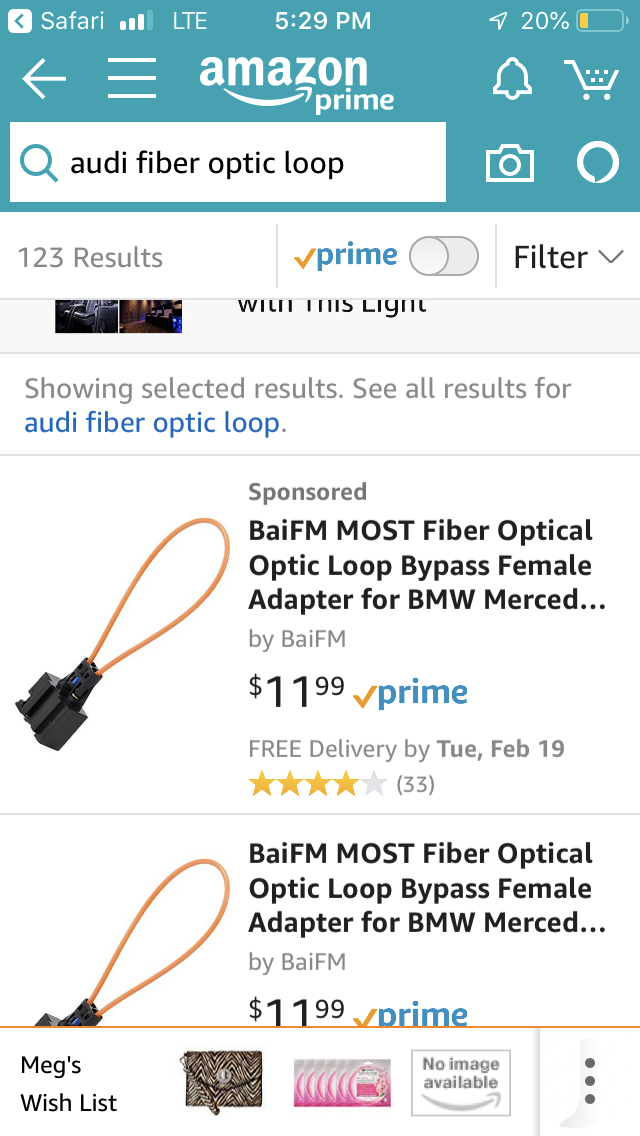Select the zebra-print purse wish list item
640x1136 pixels.
coord(221,1082)
